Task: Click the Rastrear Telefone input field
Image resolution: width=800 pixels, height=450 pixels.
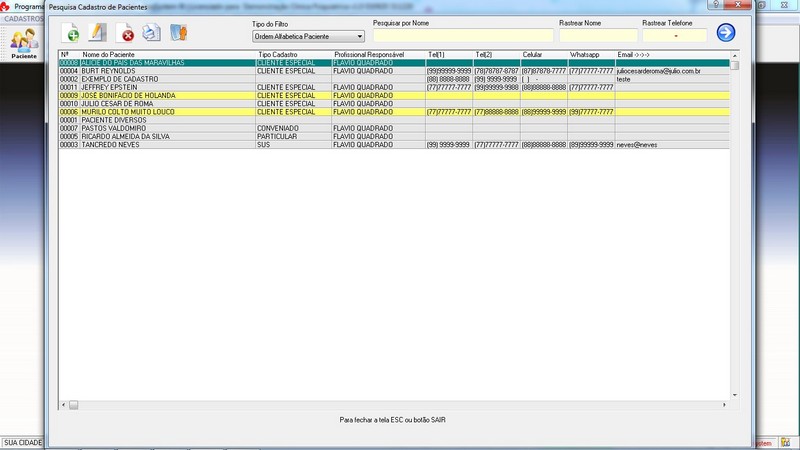Action: click(x=674, y=35)
